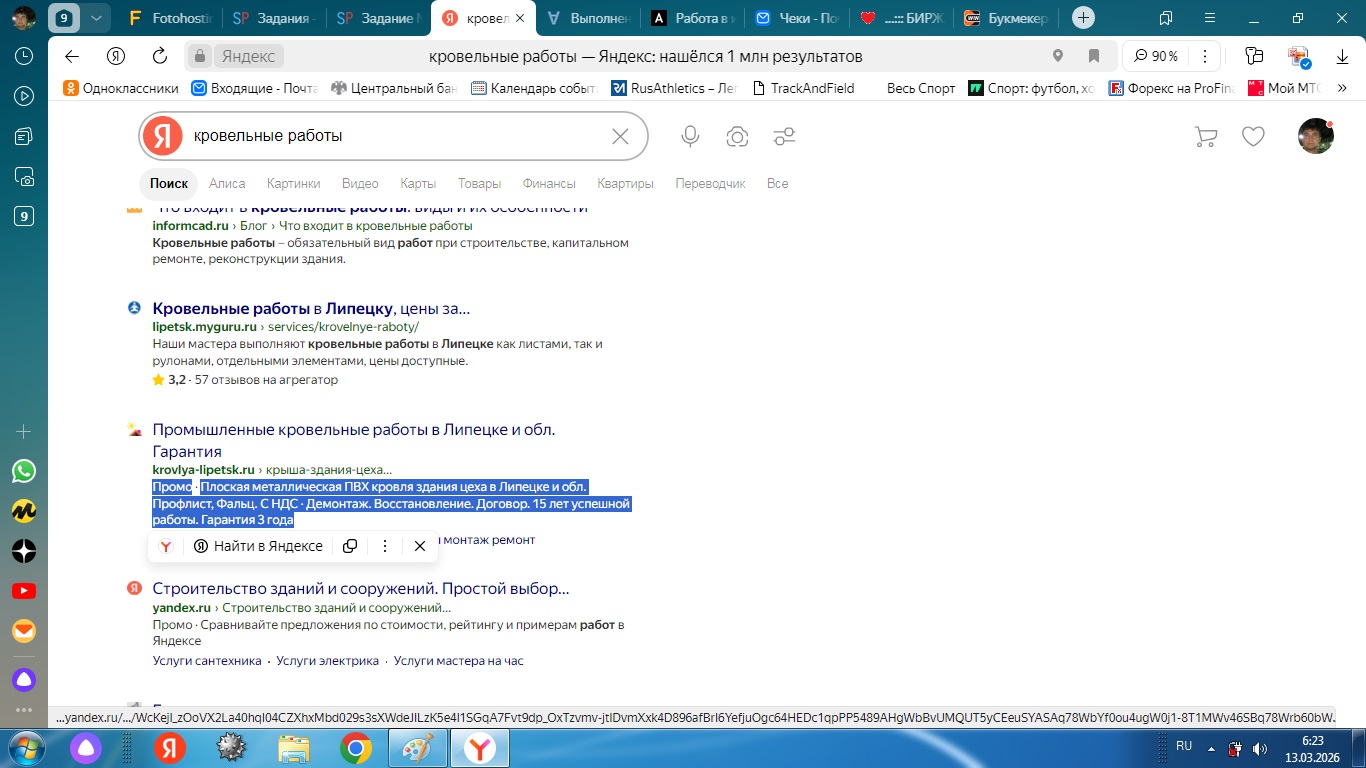Add a new sidebar app with the plus icon
Image resolution: width=1366 pixels, height=768 pixels.
(24, 432)
